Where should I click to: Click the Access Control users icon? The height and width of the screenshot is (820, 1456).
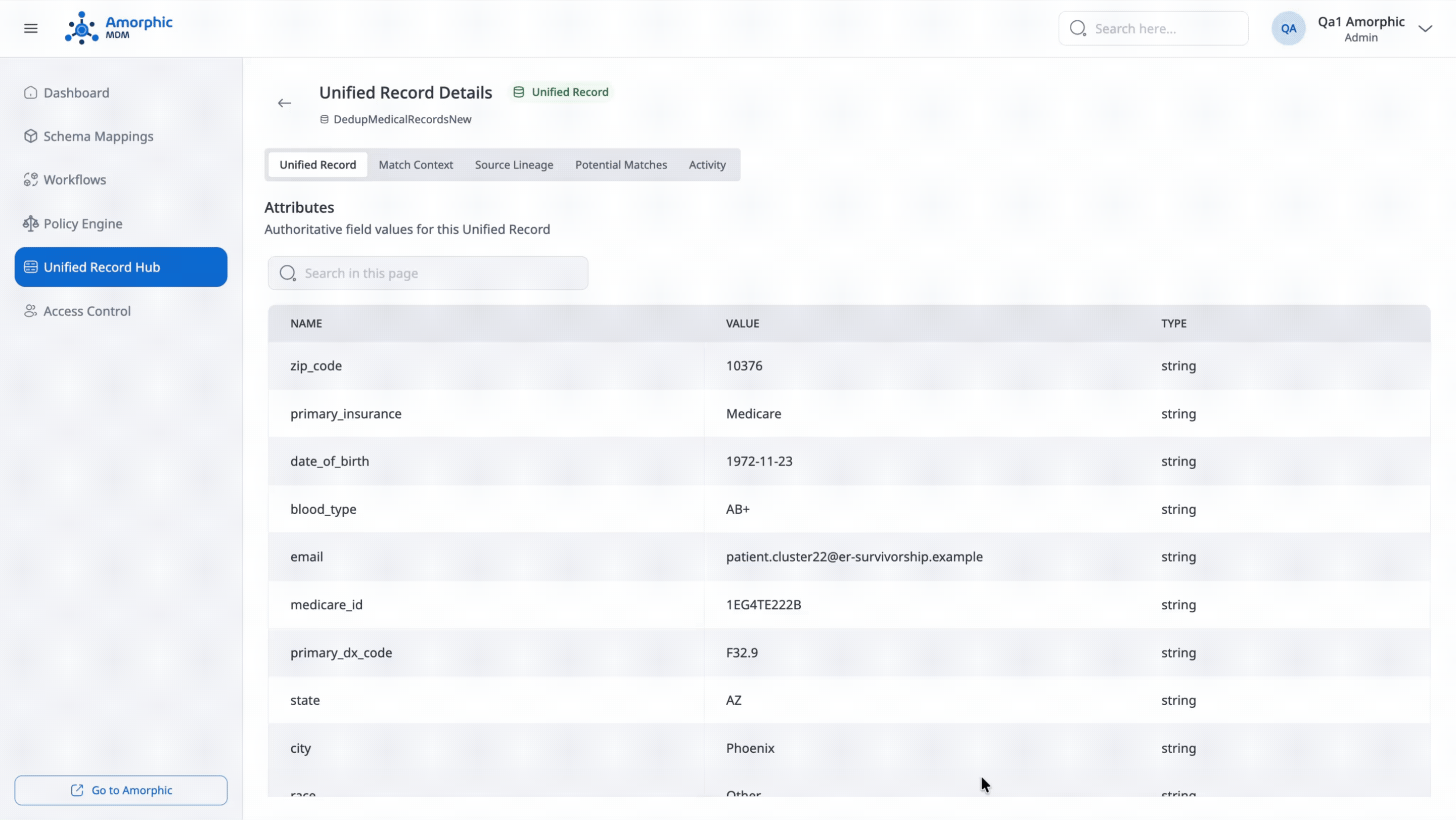pyautogui.click(x=30, y=311)
